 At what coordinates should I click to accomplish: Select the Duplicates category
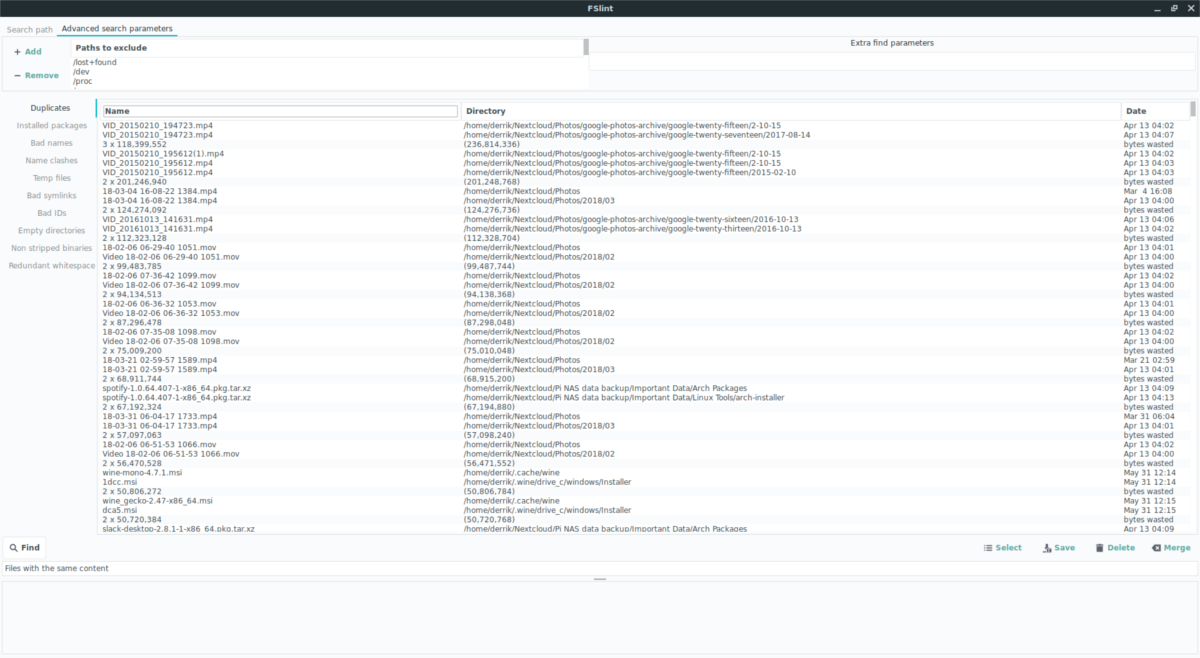click(50, 108)
